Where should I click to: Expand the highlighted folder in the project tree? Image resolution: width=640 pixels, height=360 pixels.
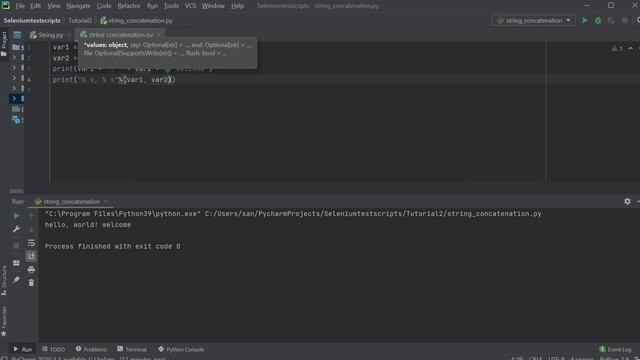tap(14, 98)
